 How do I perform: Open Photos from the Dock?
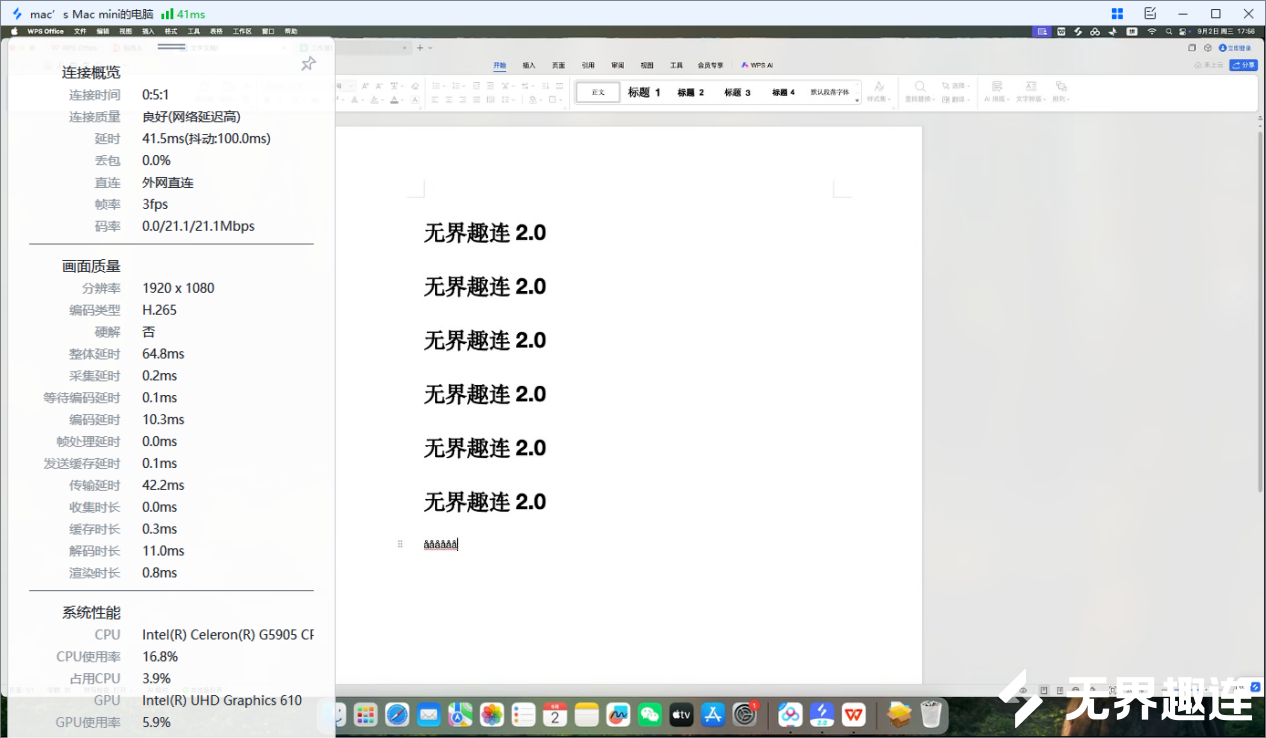[x=492, y=714]
